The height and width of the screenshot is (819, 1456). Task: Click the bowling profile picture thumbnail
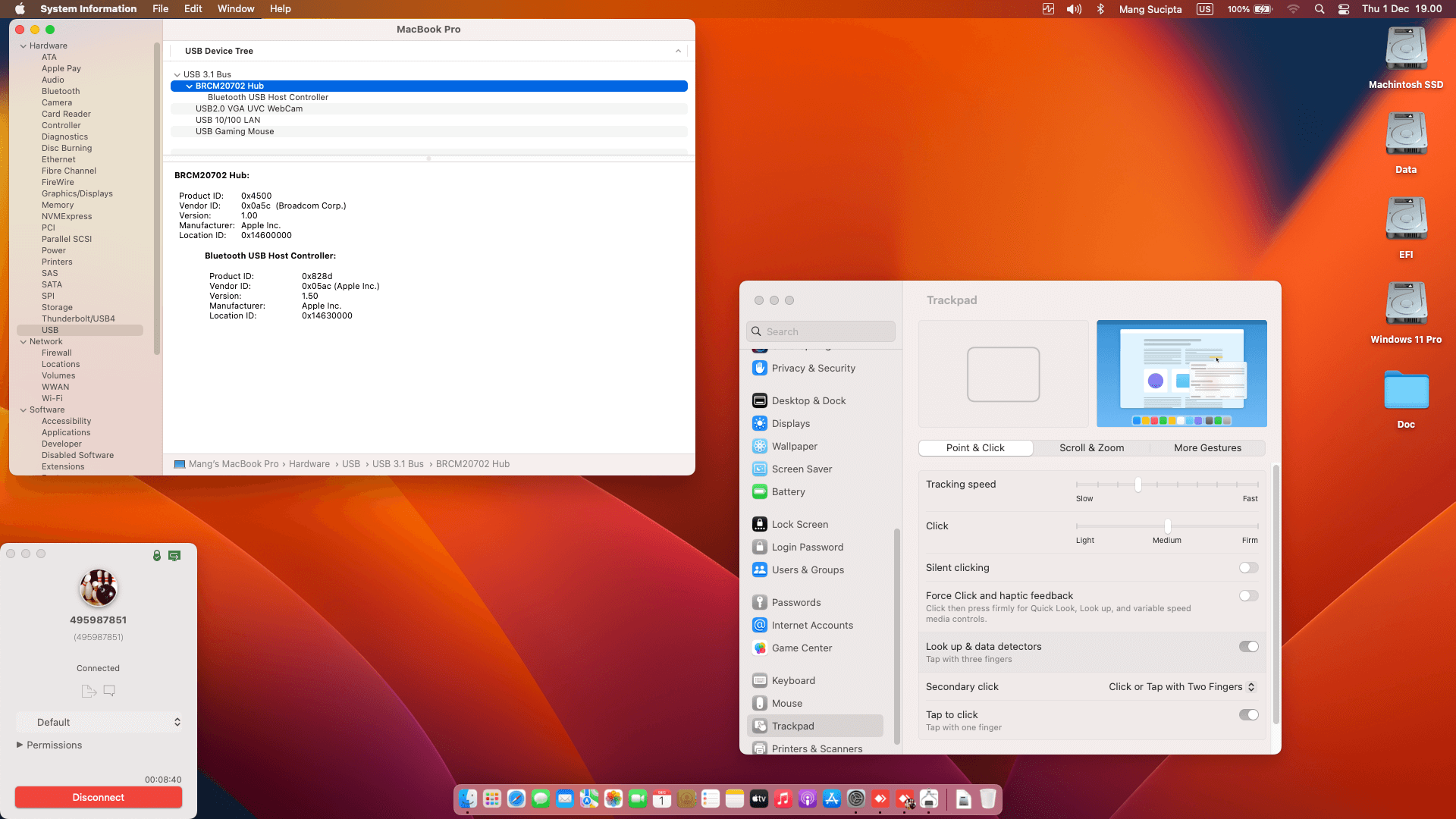click(99, 588)
